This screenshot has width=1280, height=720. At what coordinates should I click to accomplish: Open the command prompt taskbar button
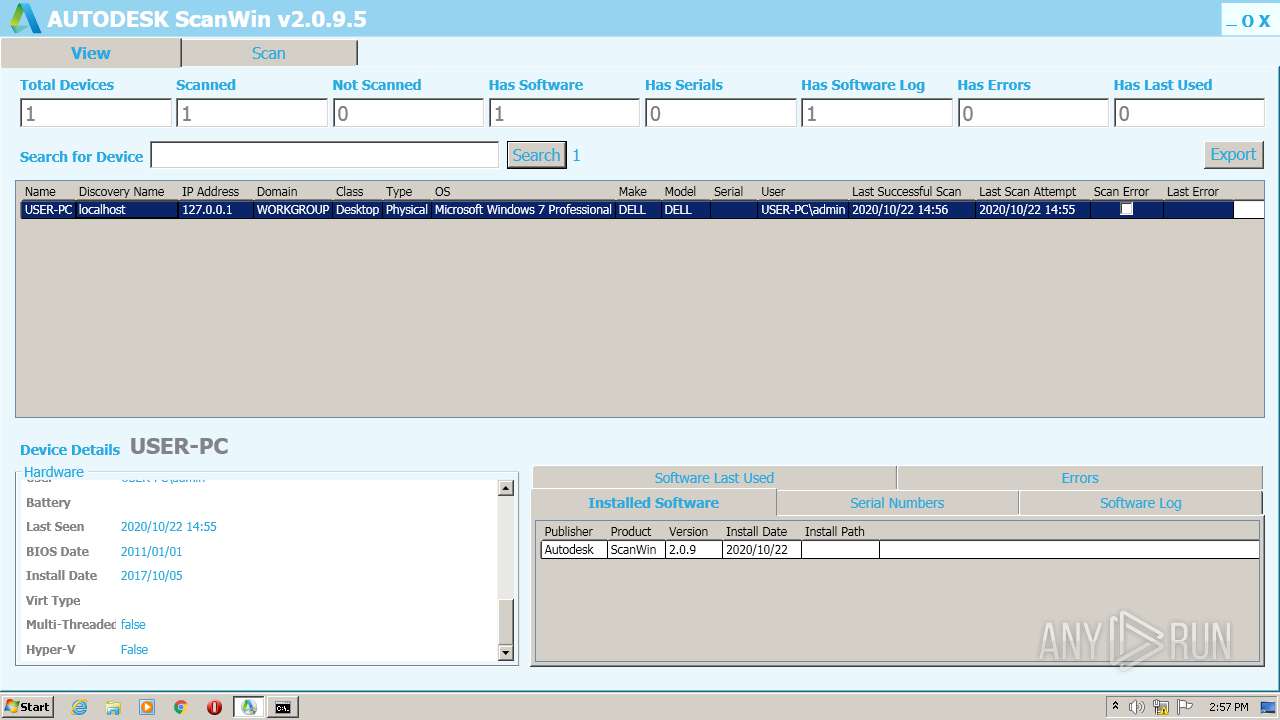[x=283, y=707]
